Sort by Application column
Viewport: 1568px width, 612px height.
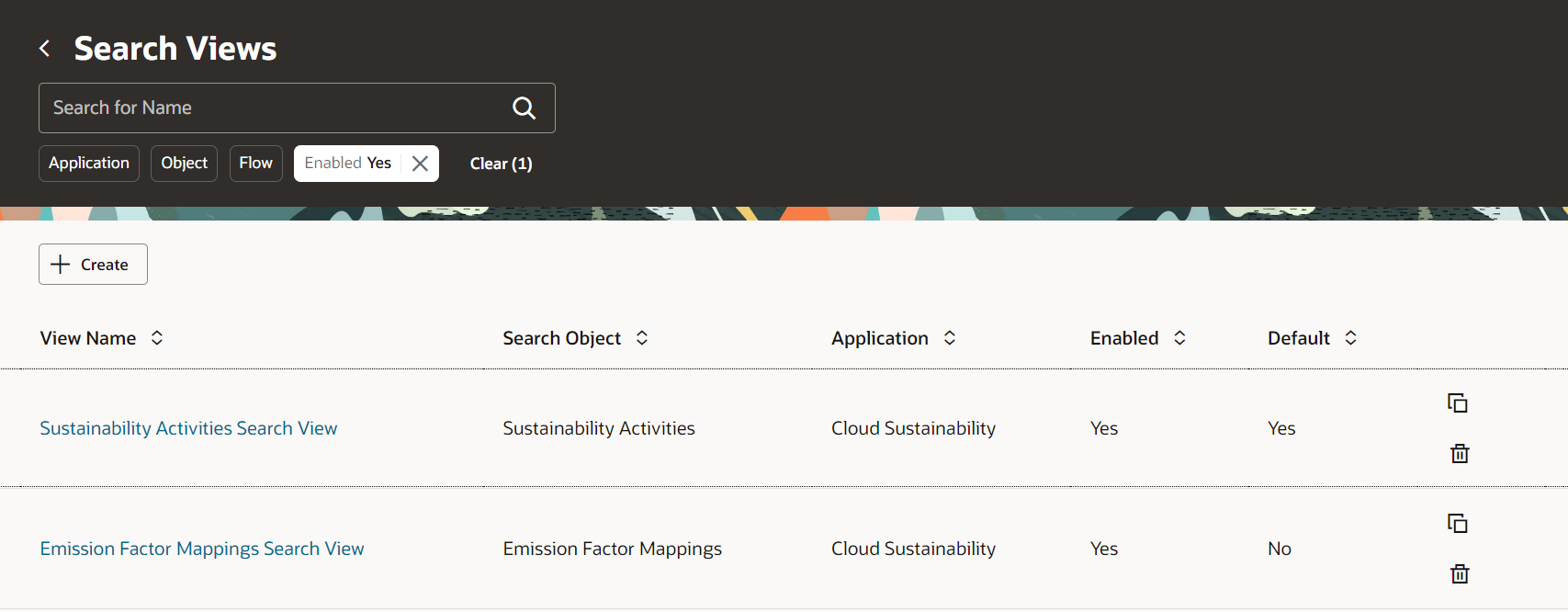[950, 338]
